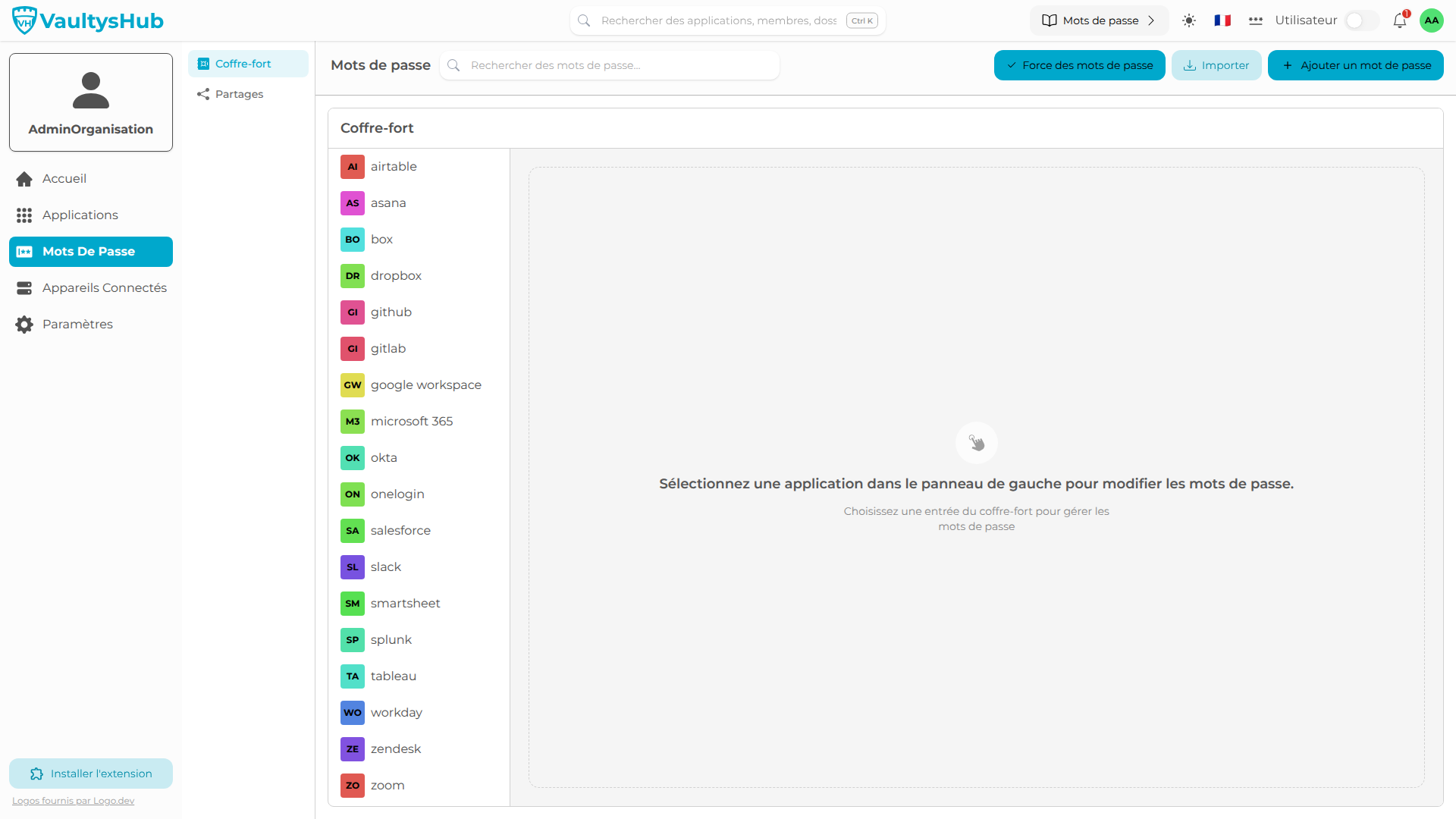Click Ajouter un mot de passe
Image resolution: width=1456 pixels, height=819 pixels.
click(x=1355, y=65)
